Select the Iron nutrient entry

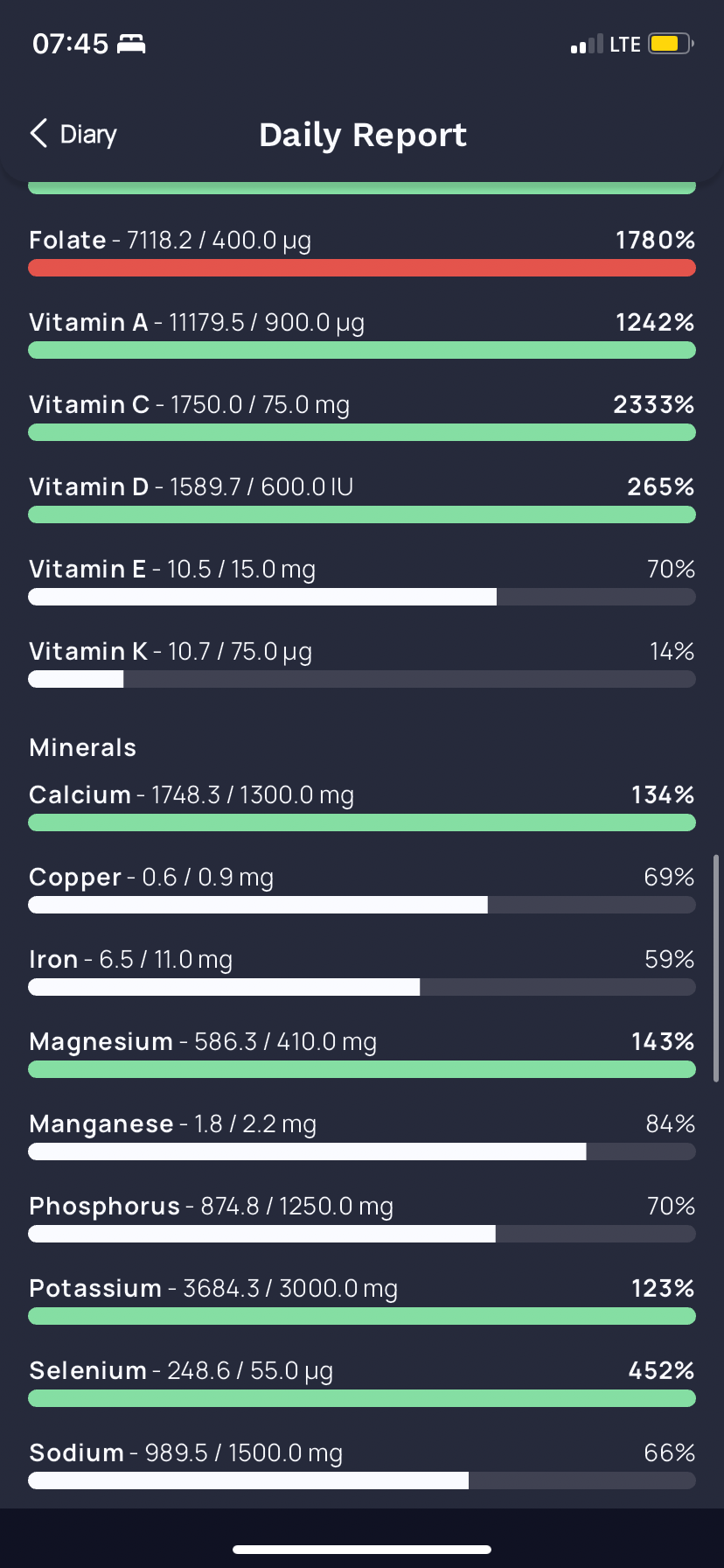[x=362, y=972]
